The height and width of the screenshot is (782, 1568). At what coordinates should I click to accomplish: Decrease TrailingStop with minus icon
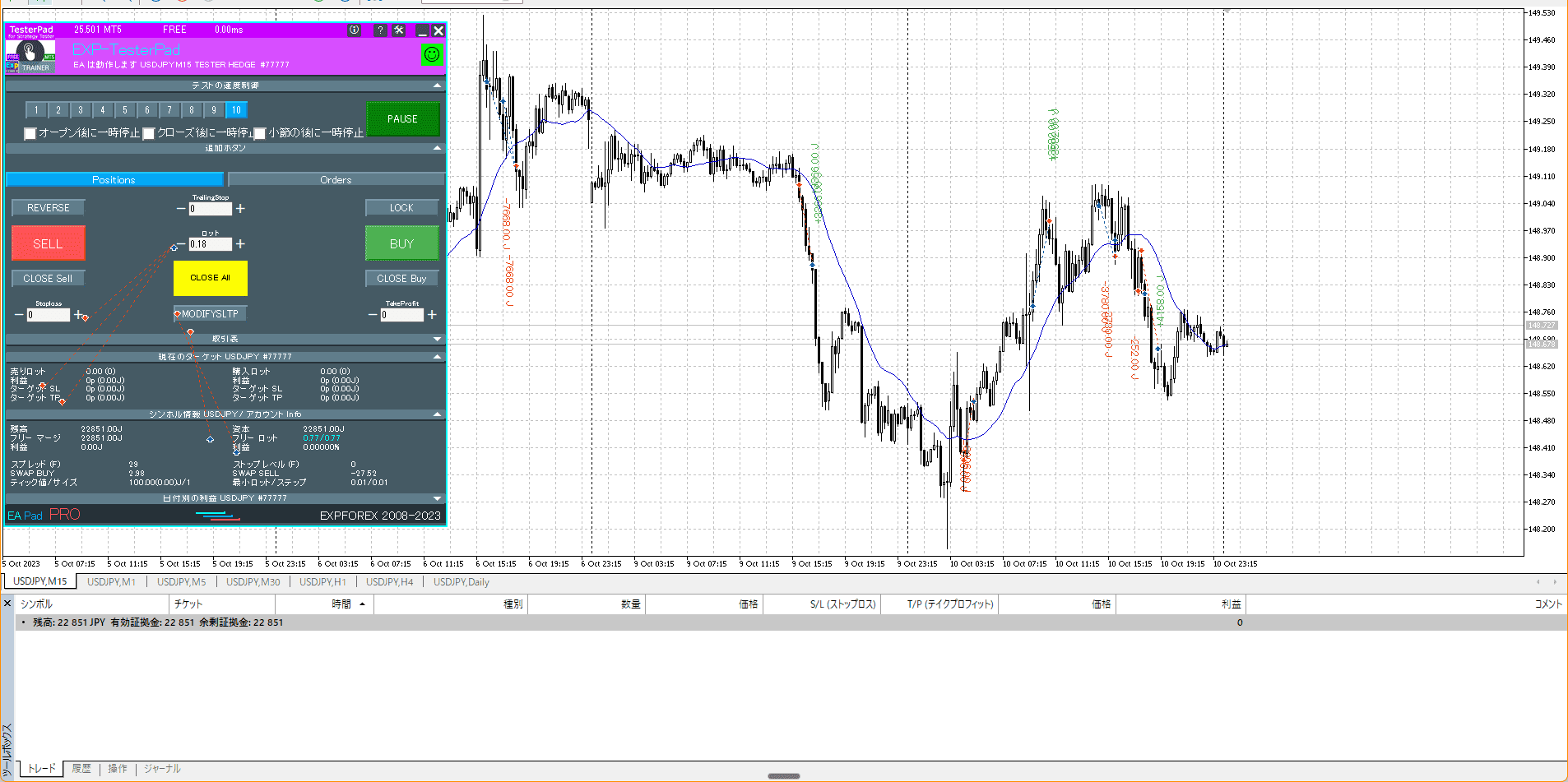pos(181,209)
